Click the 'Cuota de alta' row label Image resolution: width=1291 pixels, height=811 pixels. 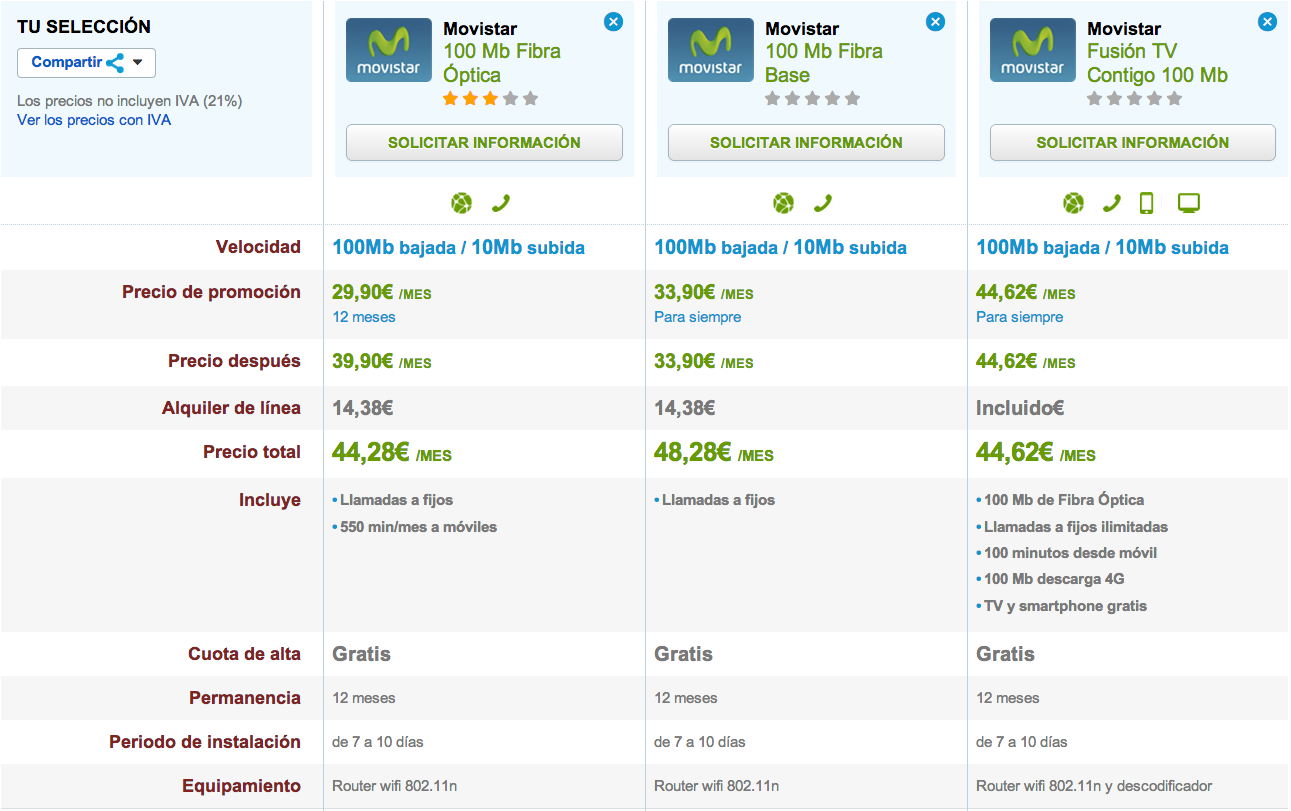pos(244,654)
